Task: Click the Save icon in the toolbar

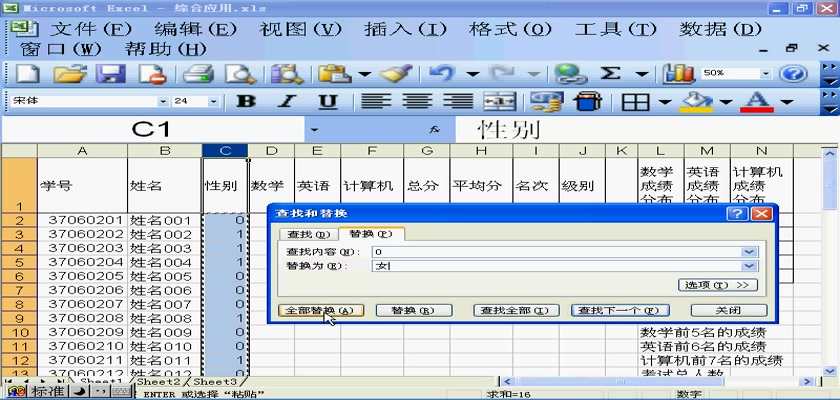Action: pyautogui.click(x=109, y=73)
